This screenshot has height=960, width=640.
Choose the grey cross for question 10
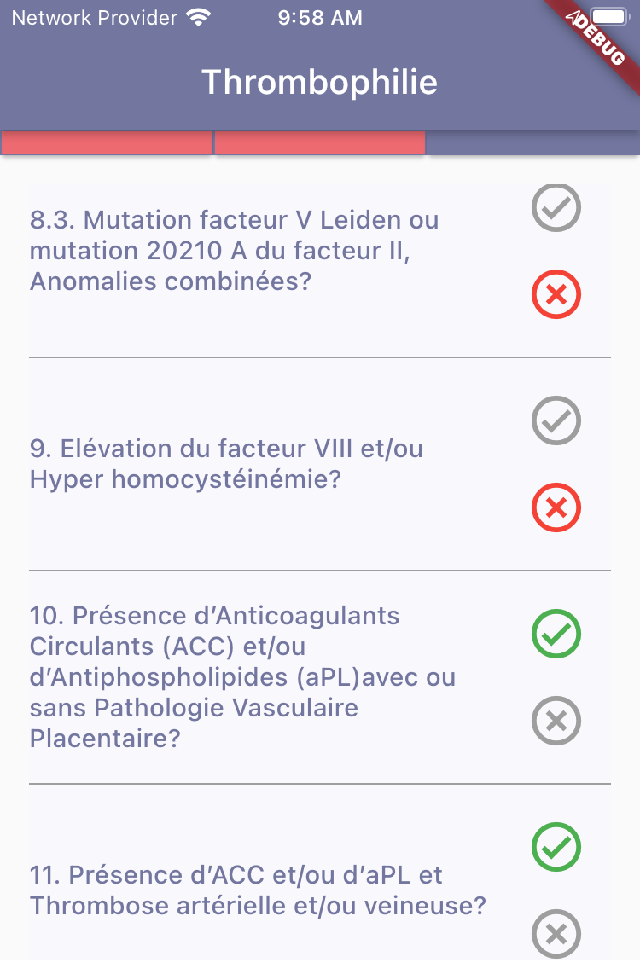coord(557,720)
